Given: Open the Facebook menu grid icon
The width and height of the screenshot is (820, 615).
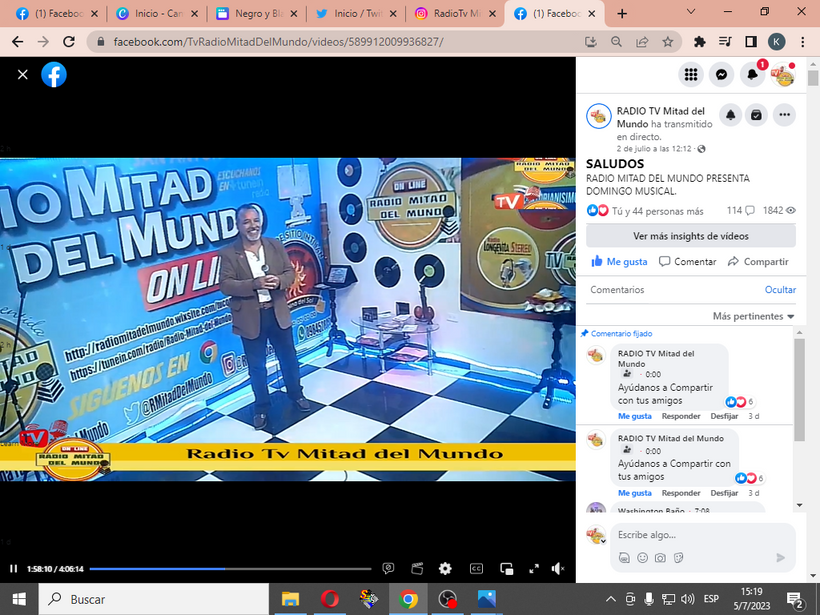Looking at the screenshot, I should (x=691, y=75).
